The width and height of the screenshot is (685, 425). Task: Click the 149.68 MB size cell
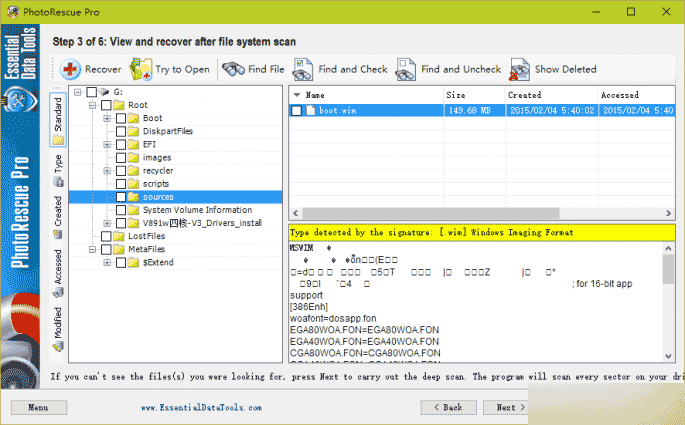pos(474,111)
